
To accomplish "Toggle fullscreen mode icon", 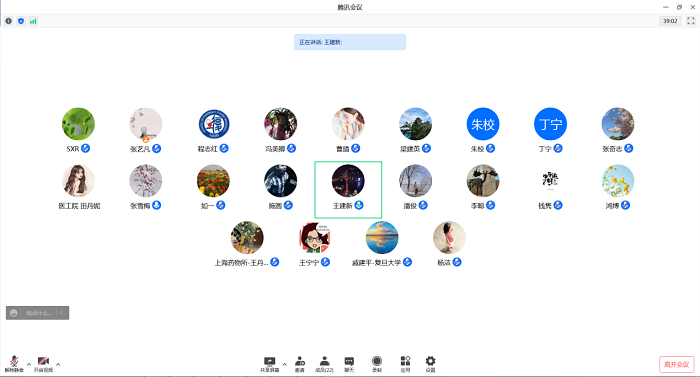I will click(691, 21).
